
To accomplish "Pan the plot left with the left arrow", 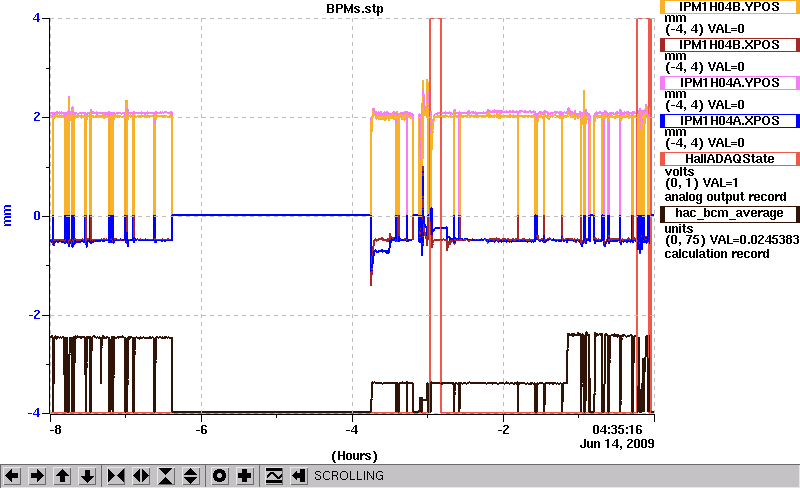I will [x=12, y=476].
